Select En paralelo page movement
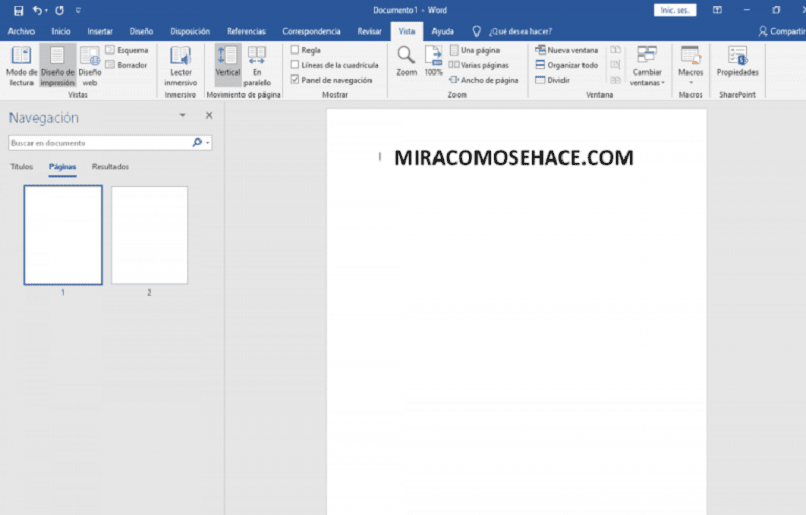 [x=257, y=66]
